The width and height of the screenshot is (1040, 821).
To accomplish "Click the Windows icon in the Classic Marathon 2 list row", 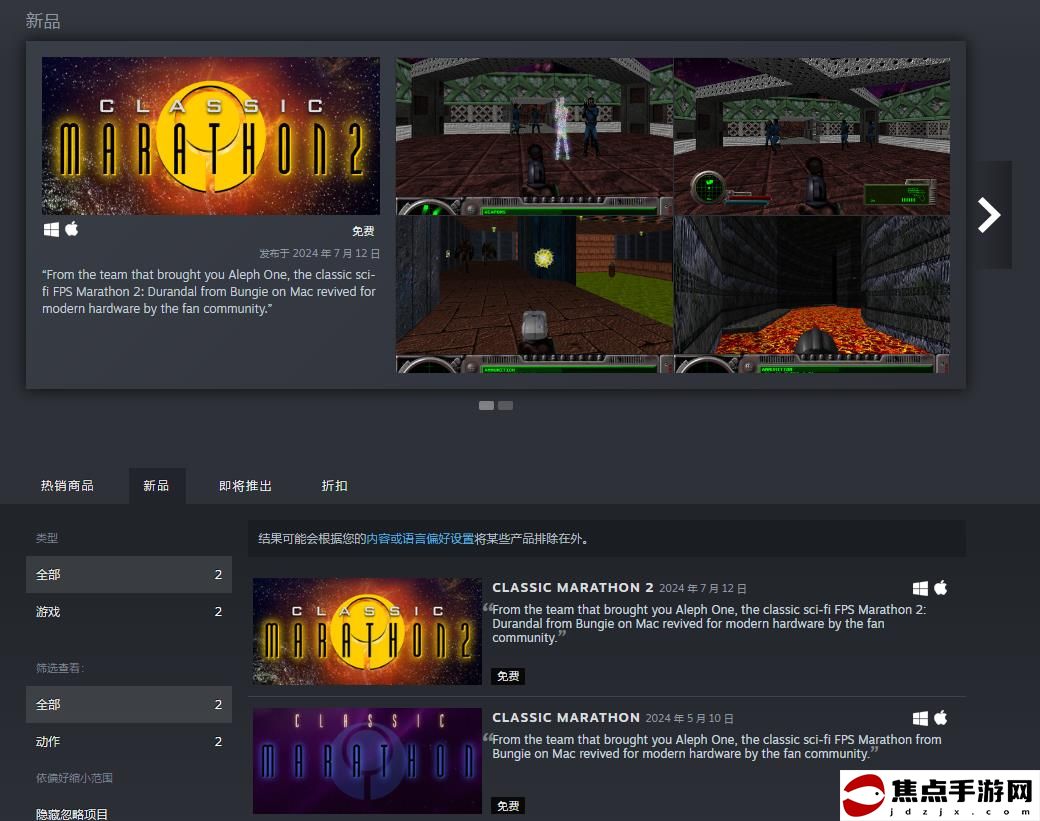I will (x=920, y=588).
